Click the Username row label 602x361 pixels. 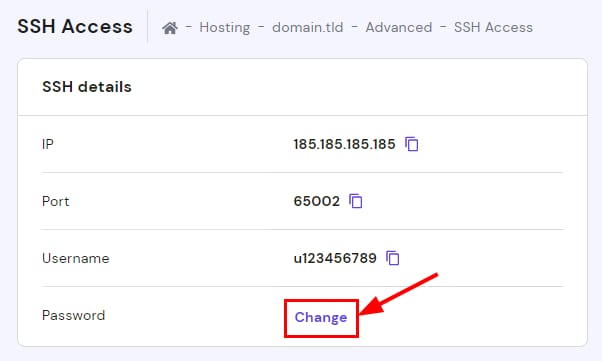(76, 258)
